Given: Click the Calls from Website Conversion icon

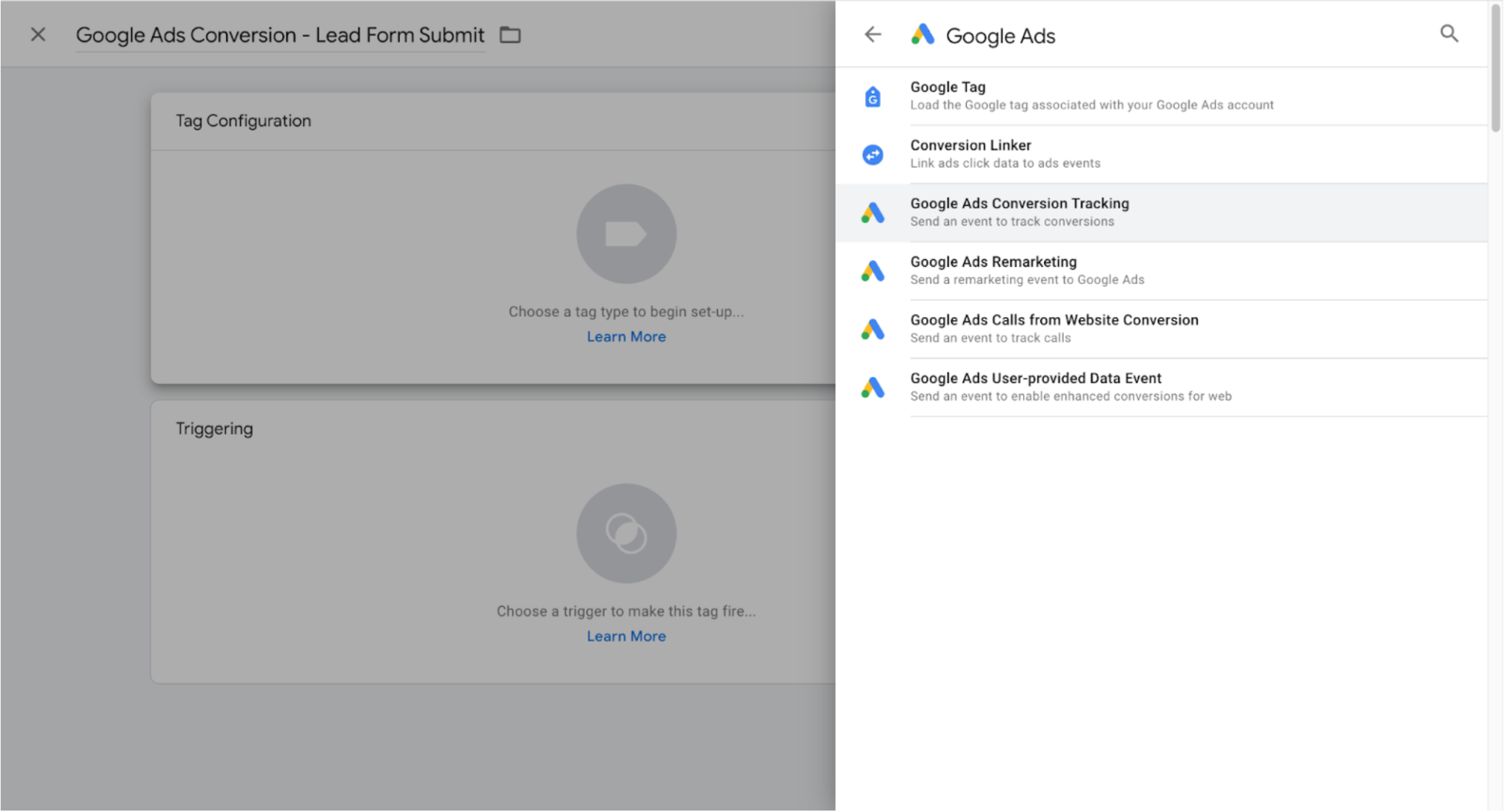Looking at the screenshot, I should pos(873,329).
